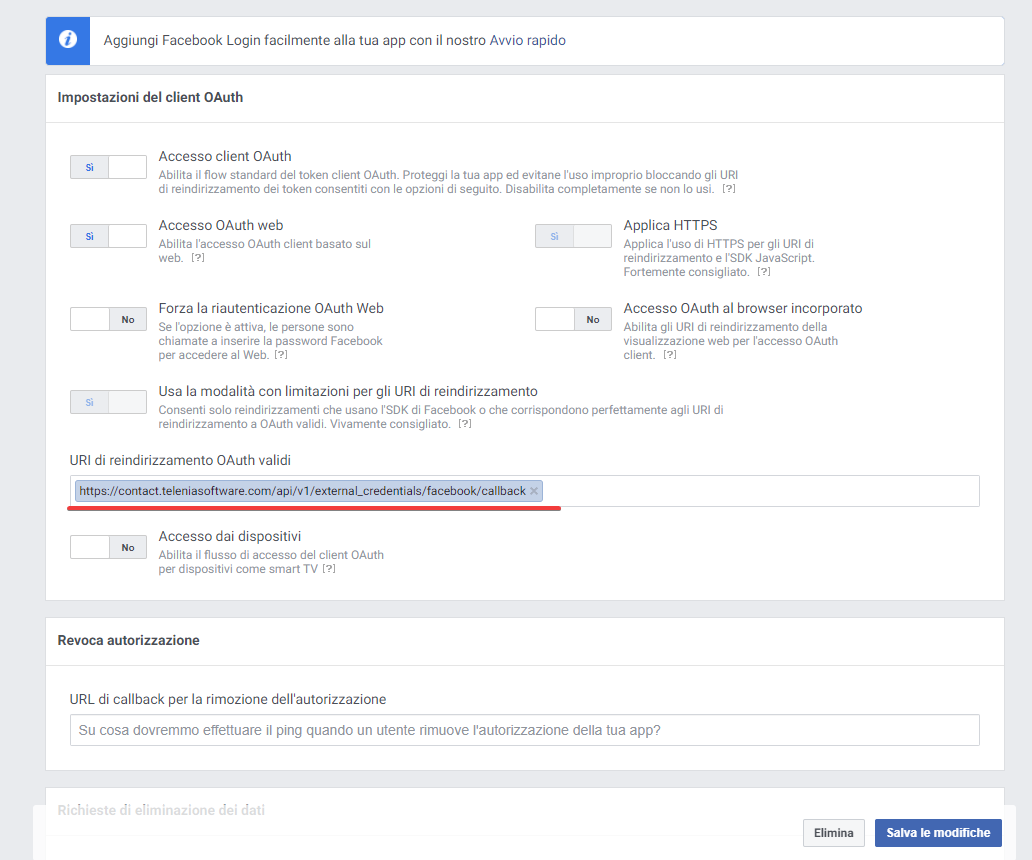The height and width of the screenshot is (860, 1032).
Task: Toggle modalità con limitazioni URI switch
Action: click(x=109, y=402)
